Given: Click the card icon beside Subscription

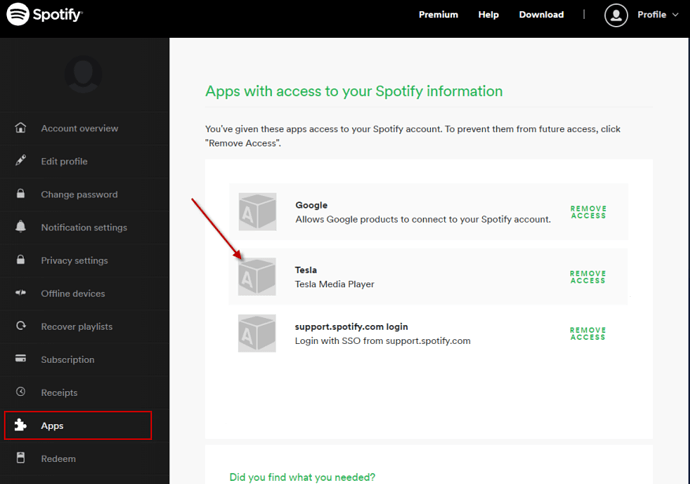Looking at the screenshot, I should pos(20,358).
